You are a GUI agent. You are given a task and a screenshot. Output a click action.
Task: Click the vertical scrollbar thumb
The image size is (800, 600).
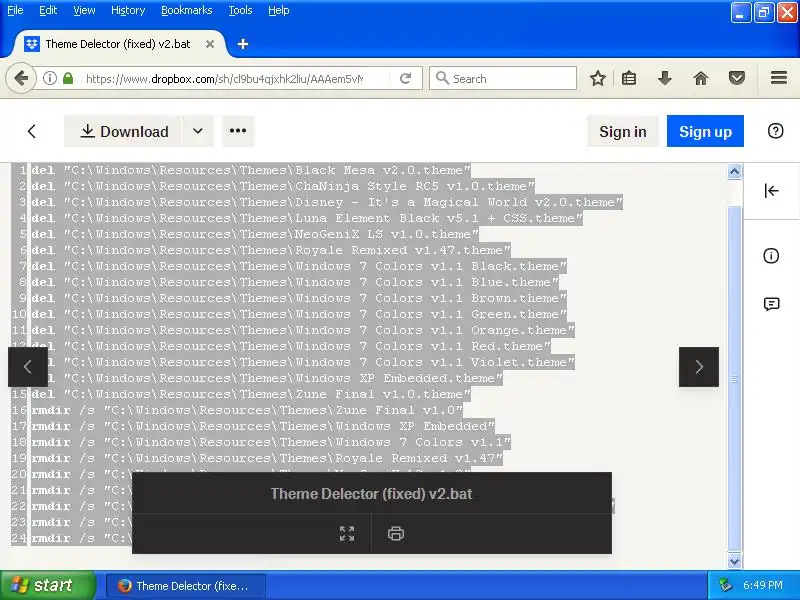click(x=734, y=379)
